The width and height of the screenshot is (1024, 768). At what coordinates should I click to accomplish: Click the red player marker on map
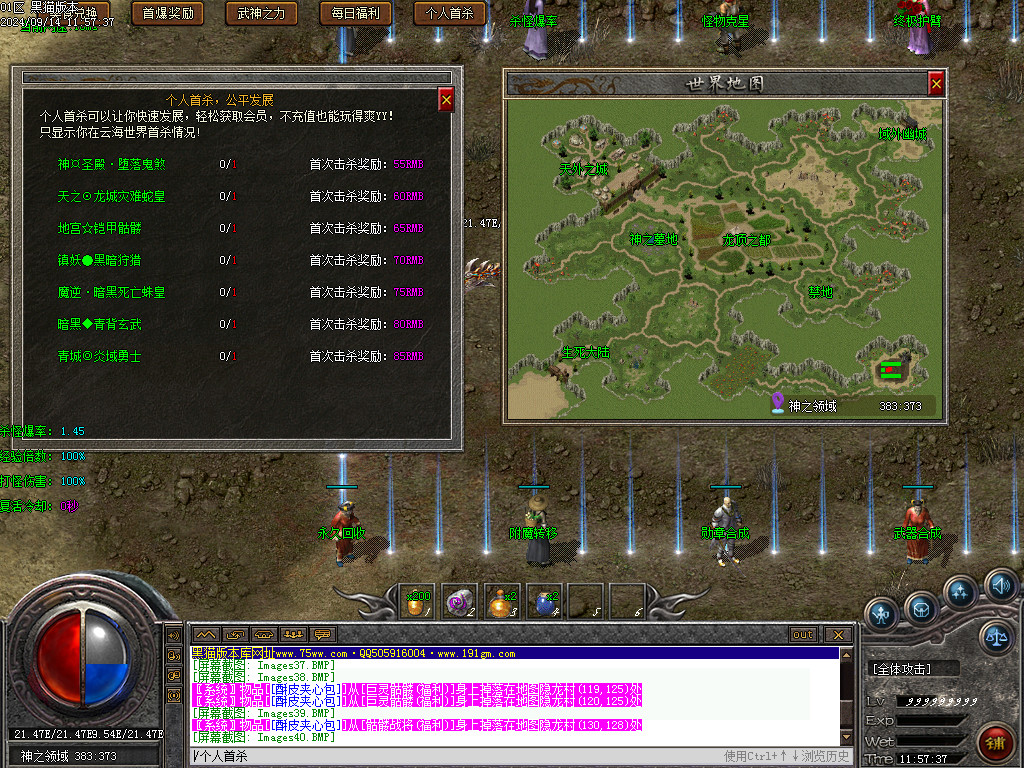(x=889, y=370)
